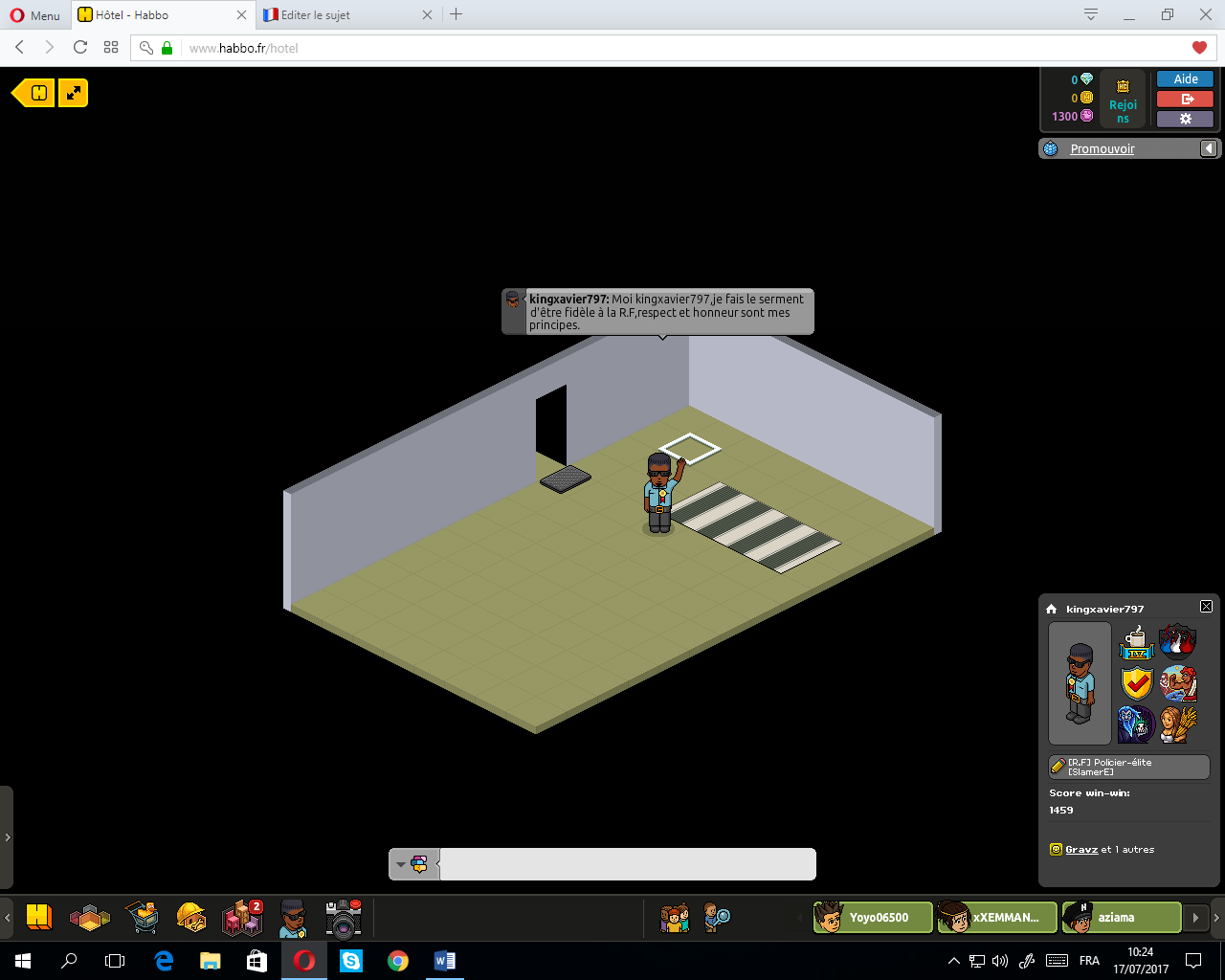Click my avatar icon in bottom bar

pyautogui.click(x=293, y=919)
